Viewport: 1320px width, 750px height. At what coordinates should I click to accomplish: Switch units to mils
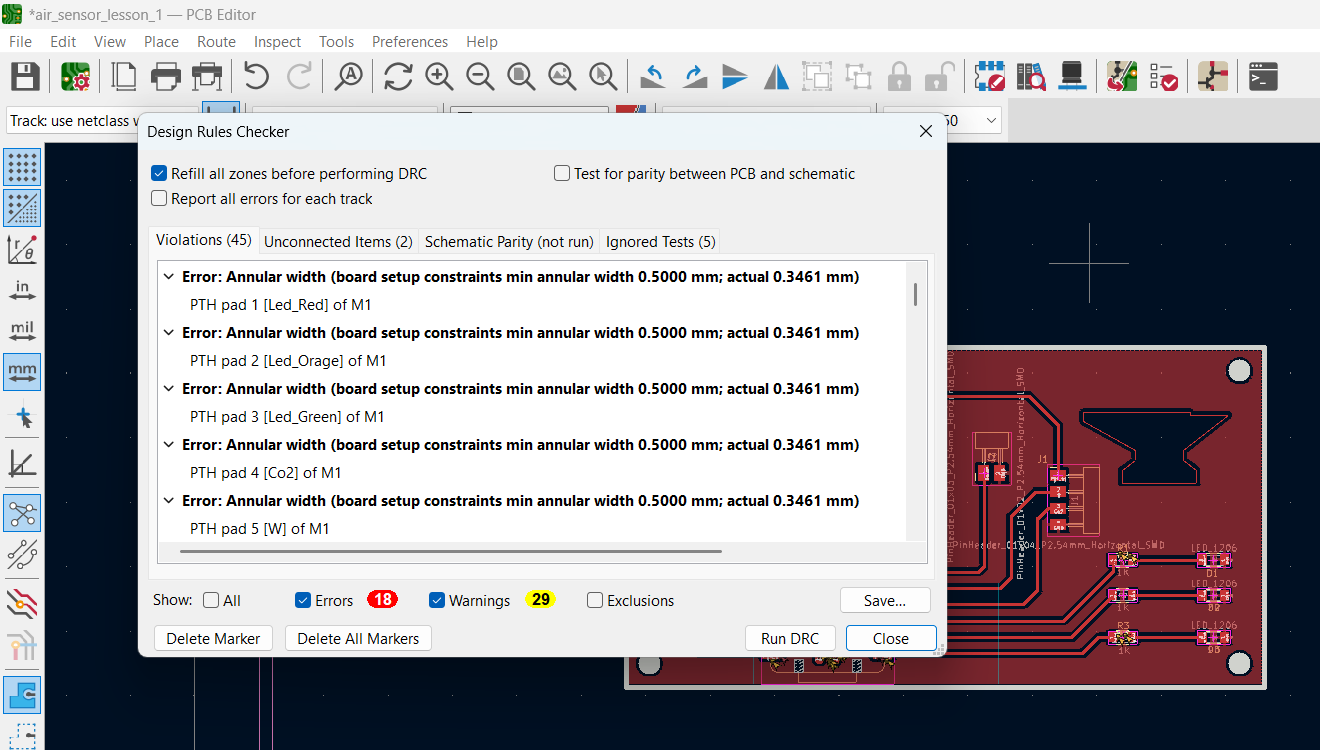[x=22, y=331]
